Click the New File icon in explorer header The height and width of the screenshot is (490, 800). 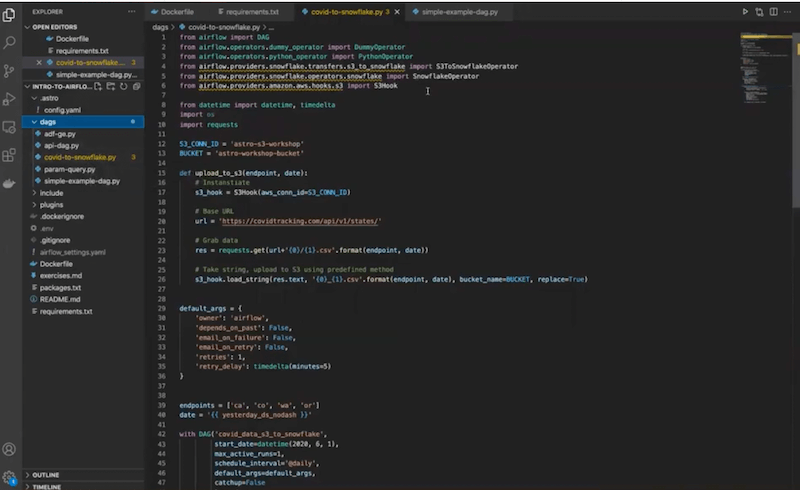pos(97,85)
